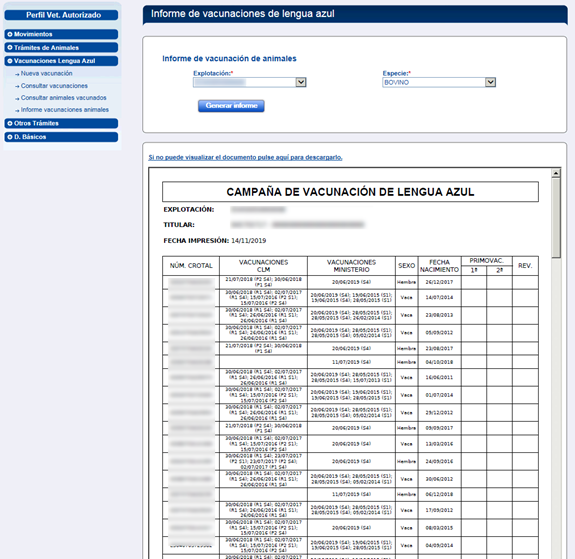Click the birth date 16/06/2011 cell
The height and width of the screenshot is (559, 575).
point(439,377)
